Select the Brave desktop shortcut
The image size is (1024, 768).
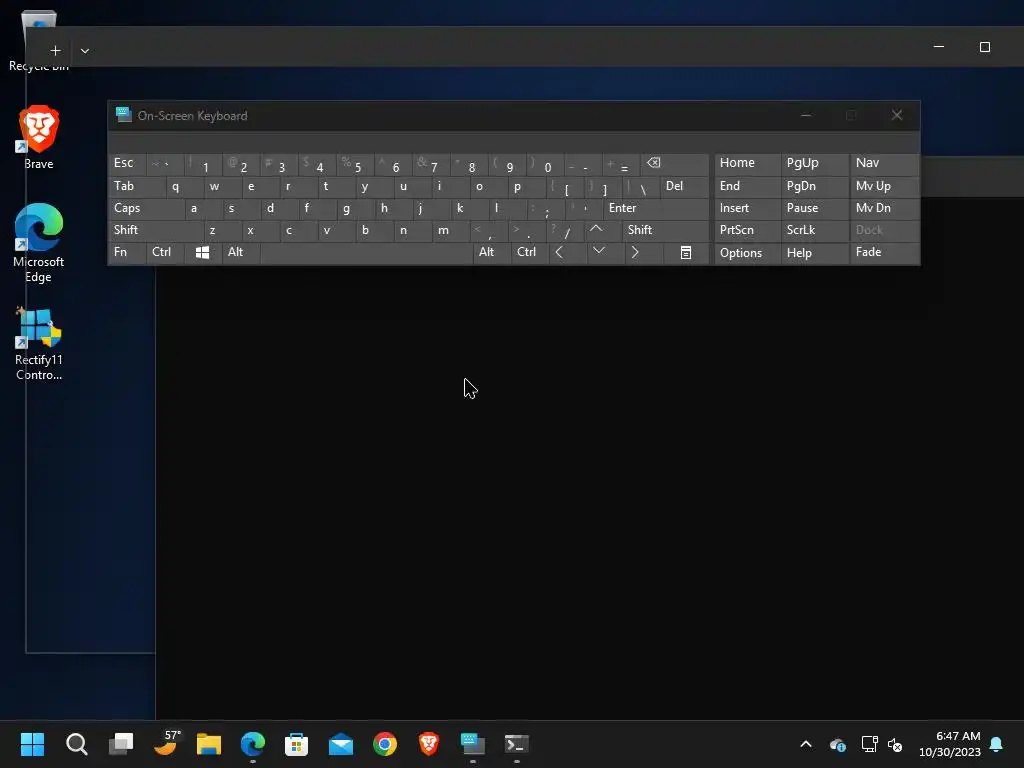click(39, 138)
